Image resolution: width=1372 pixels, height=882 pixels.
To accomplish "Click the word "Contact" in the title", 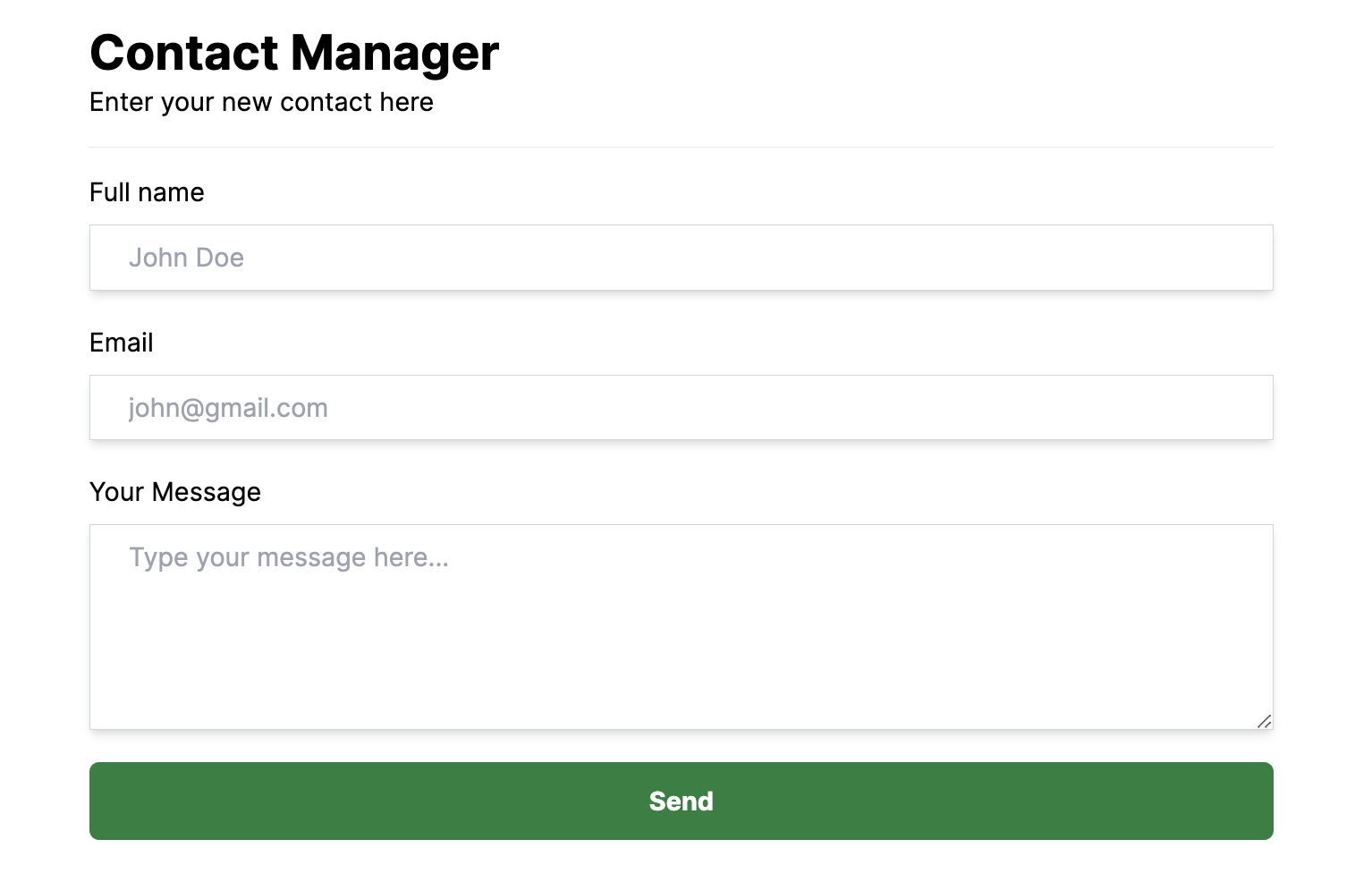I will pos(185,53).
